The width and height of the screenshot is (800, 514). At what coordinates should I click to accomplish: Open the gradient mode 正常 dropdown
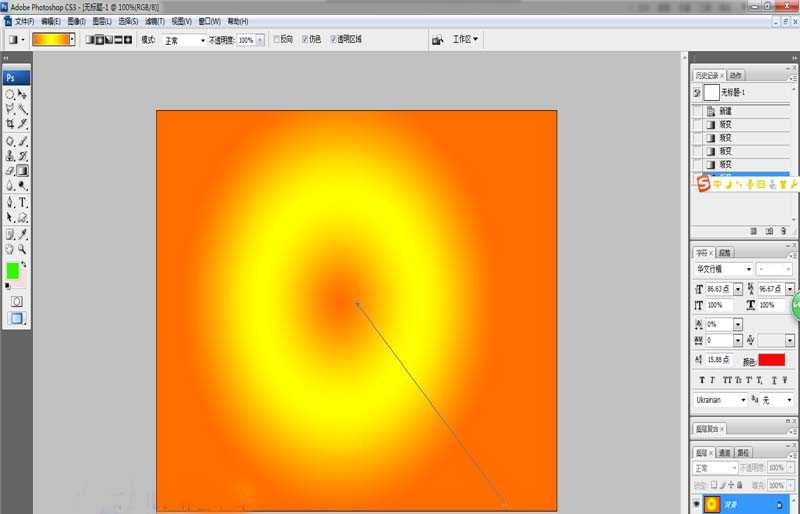(x=184, y=40)
